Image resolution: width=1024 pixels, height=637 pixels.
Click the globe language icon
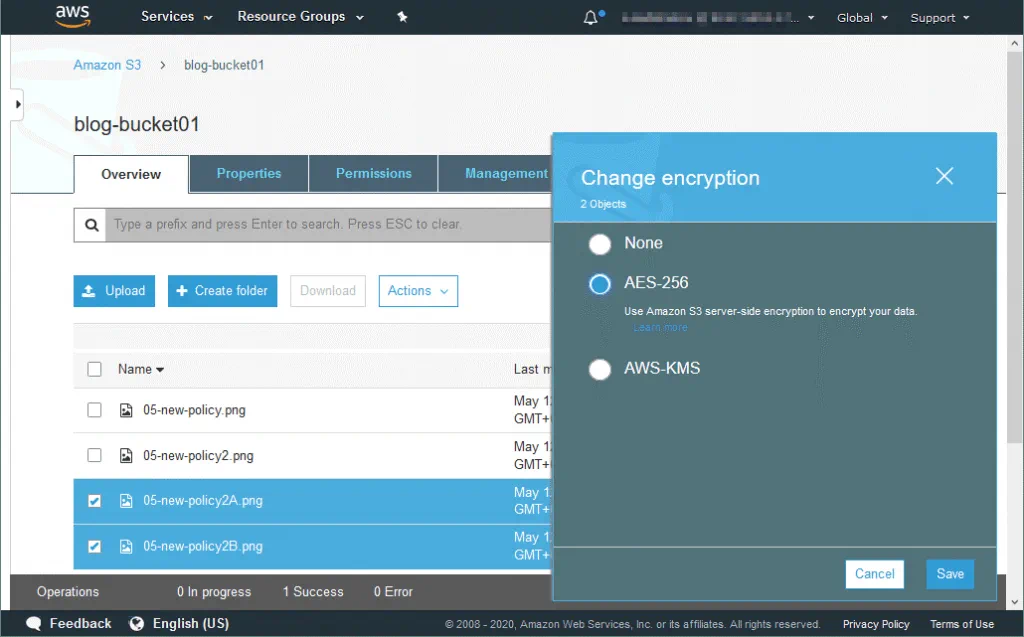point(137,623)
